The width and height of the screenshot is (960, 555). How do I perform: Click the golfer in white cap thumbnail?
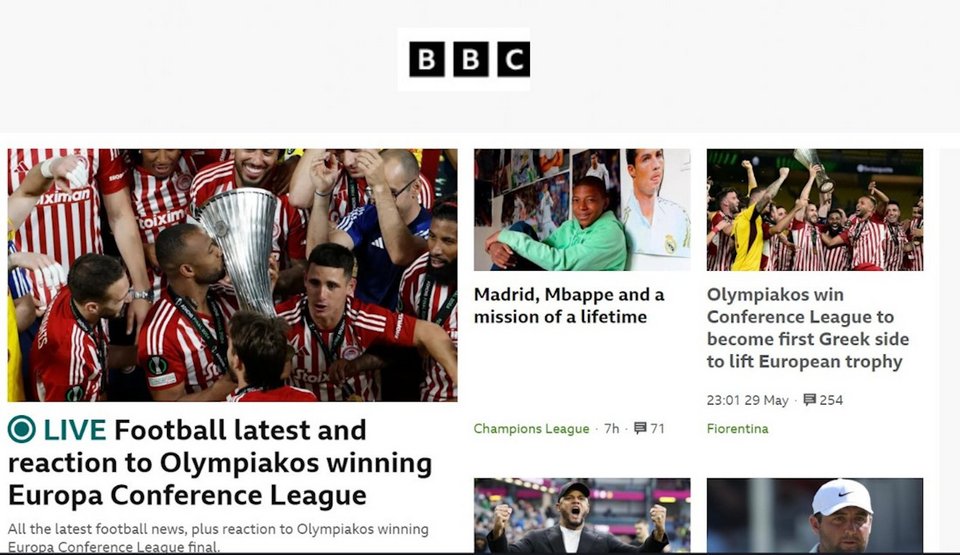815,516
